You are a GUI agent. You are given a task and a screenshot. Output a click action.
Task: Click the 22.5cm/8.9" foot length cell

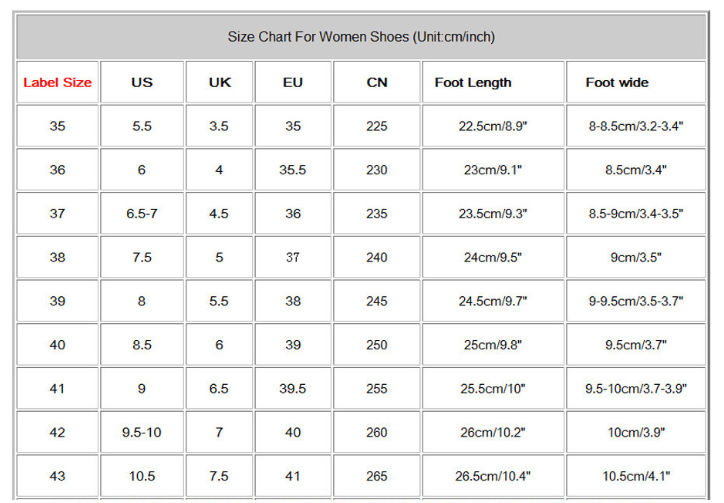click(x=493, y=127)
